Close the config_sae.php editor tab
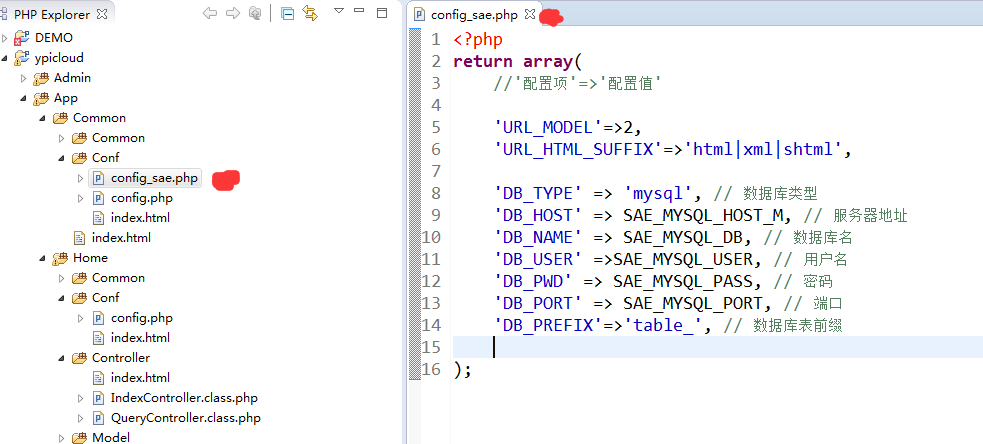 [530, 15]
